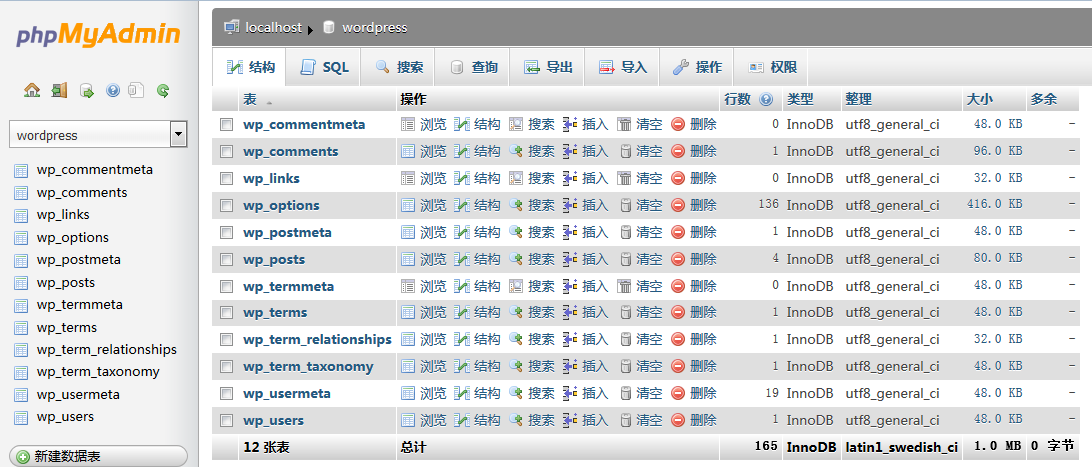The image size is (1092, 467).
Task: Click localhost link in the breadcrumb
Action: pos(274,28)
